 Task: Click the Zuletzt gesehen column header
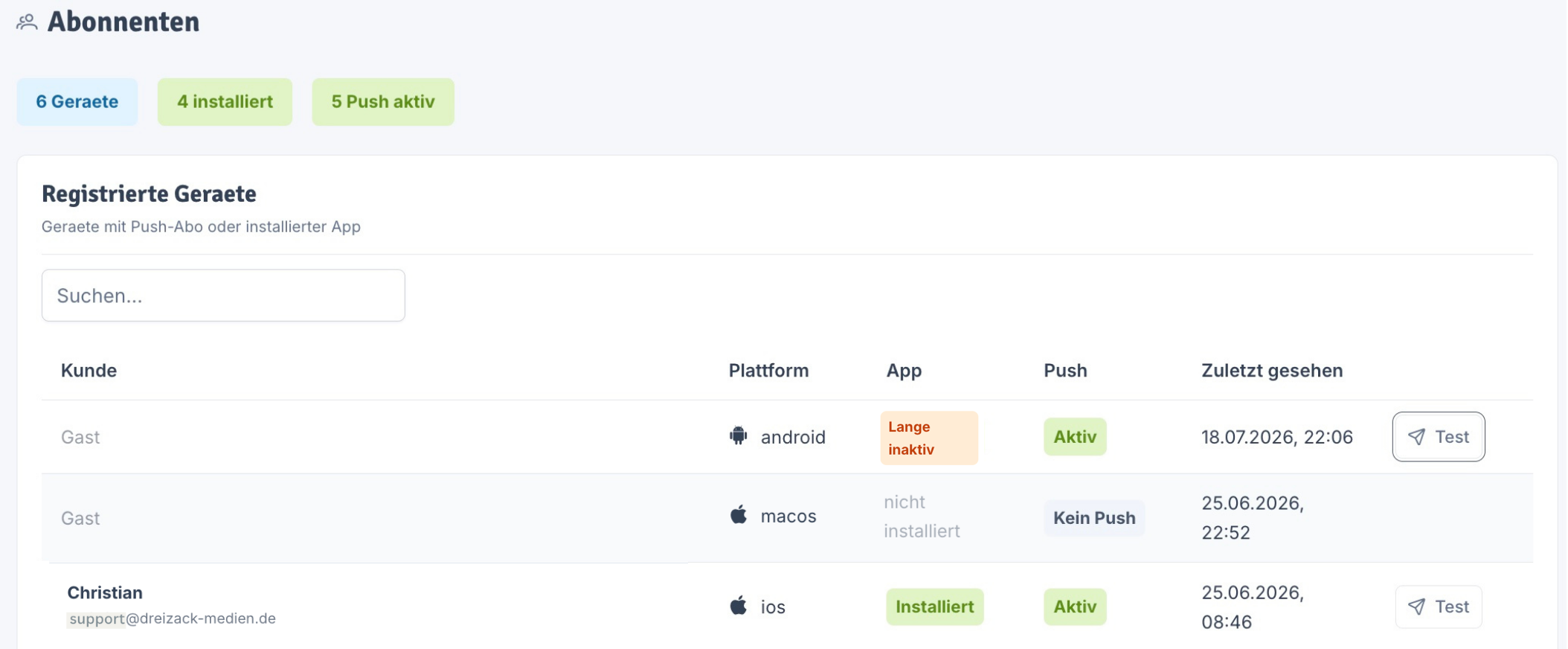pyautogui.click(x=1272, y=371)
